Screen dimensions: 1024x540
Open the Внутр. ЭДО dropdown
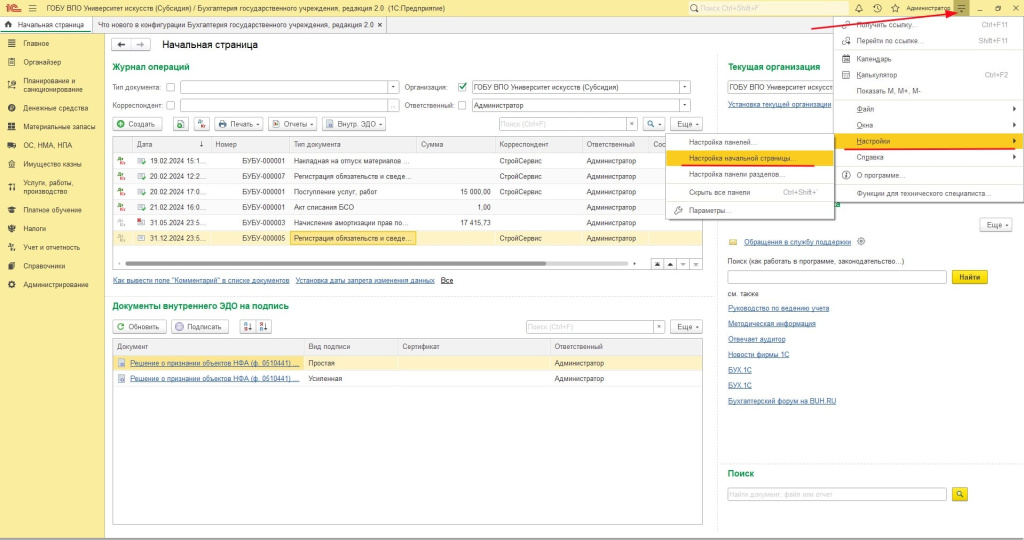pyautogui.click(x=354, y=124)
